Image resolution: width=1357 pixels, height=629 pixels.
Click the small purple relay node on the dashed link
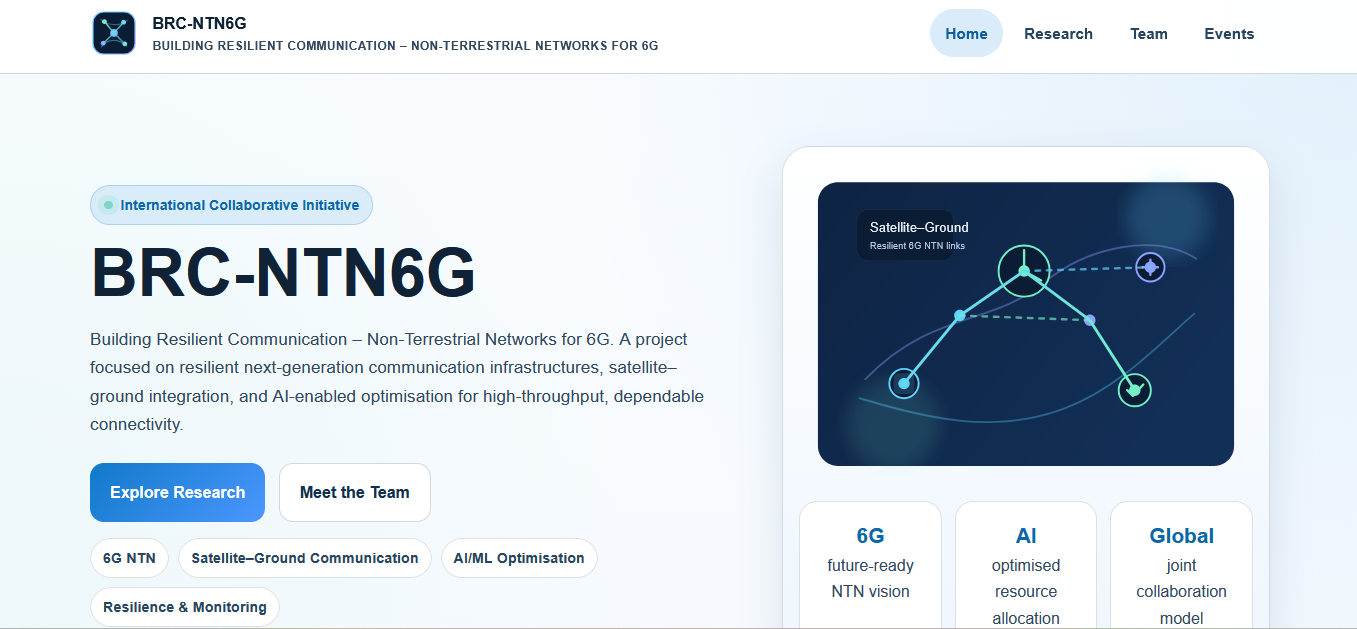[x=1090, y=320]
